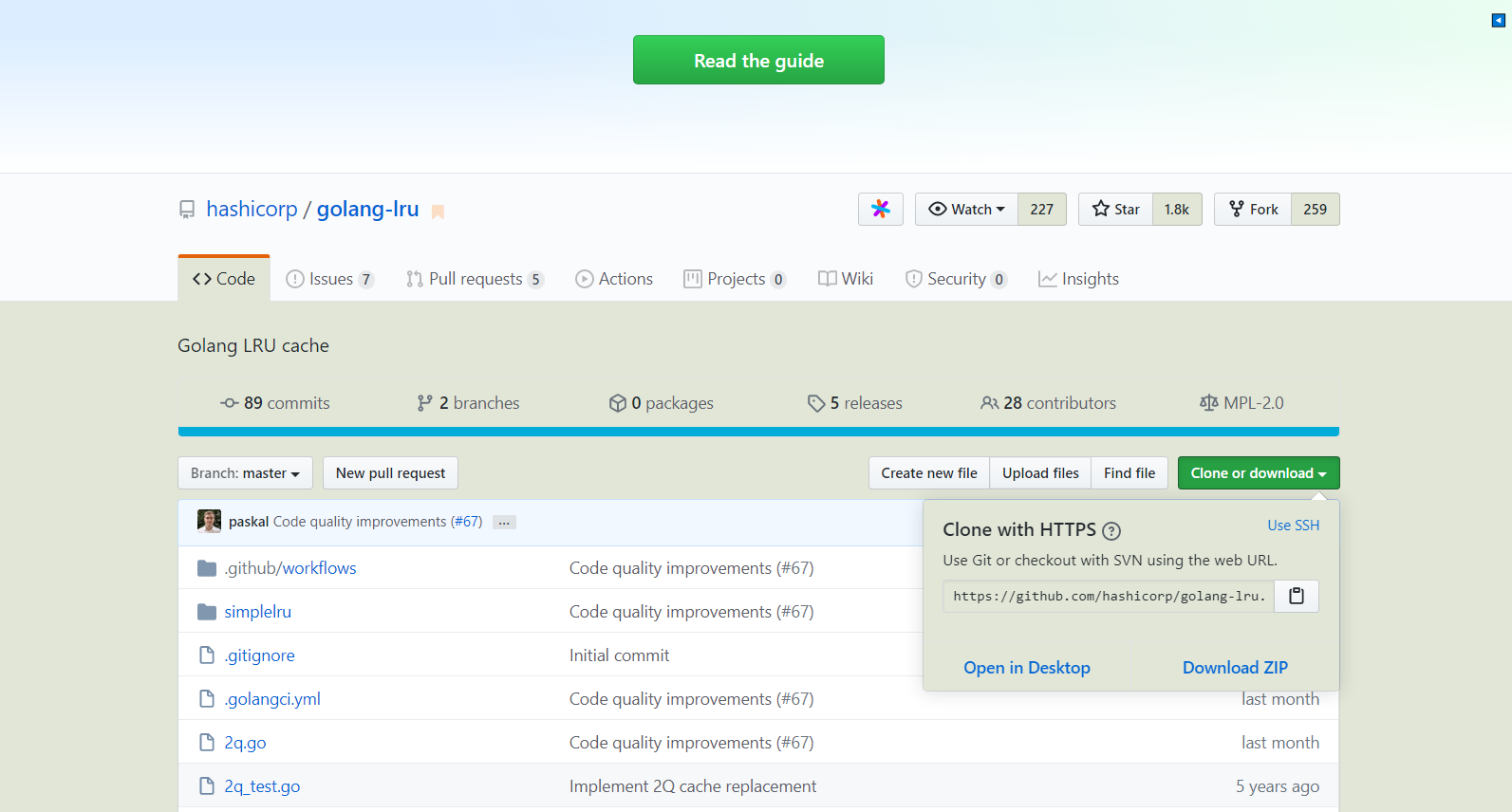The height and width of the screenshot is (812, 1512).
Task: View the 89 commits history
Action: tap(275, 403)
